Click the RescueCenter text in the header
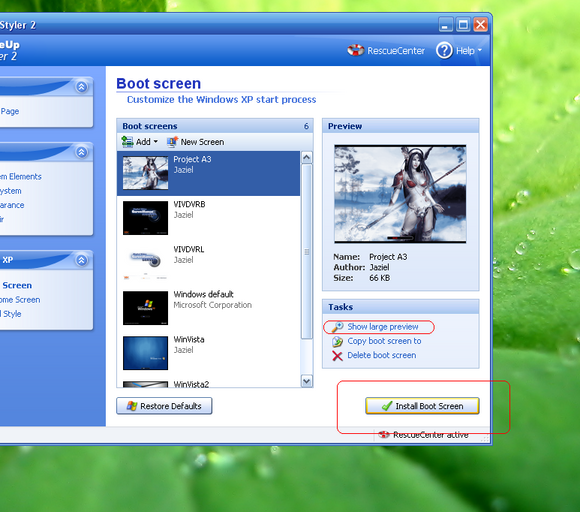 pos(396,51)
